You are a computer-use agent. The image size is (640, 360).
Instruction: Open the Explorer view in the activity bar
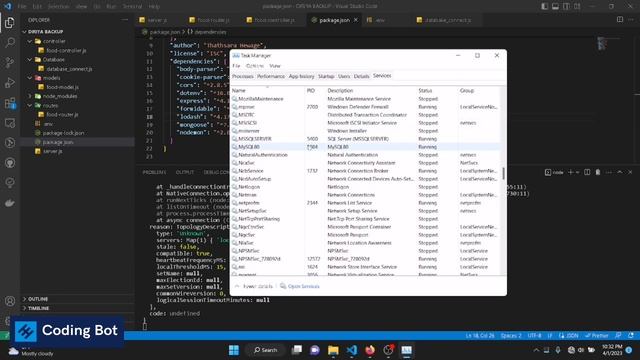coord(10,22)
